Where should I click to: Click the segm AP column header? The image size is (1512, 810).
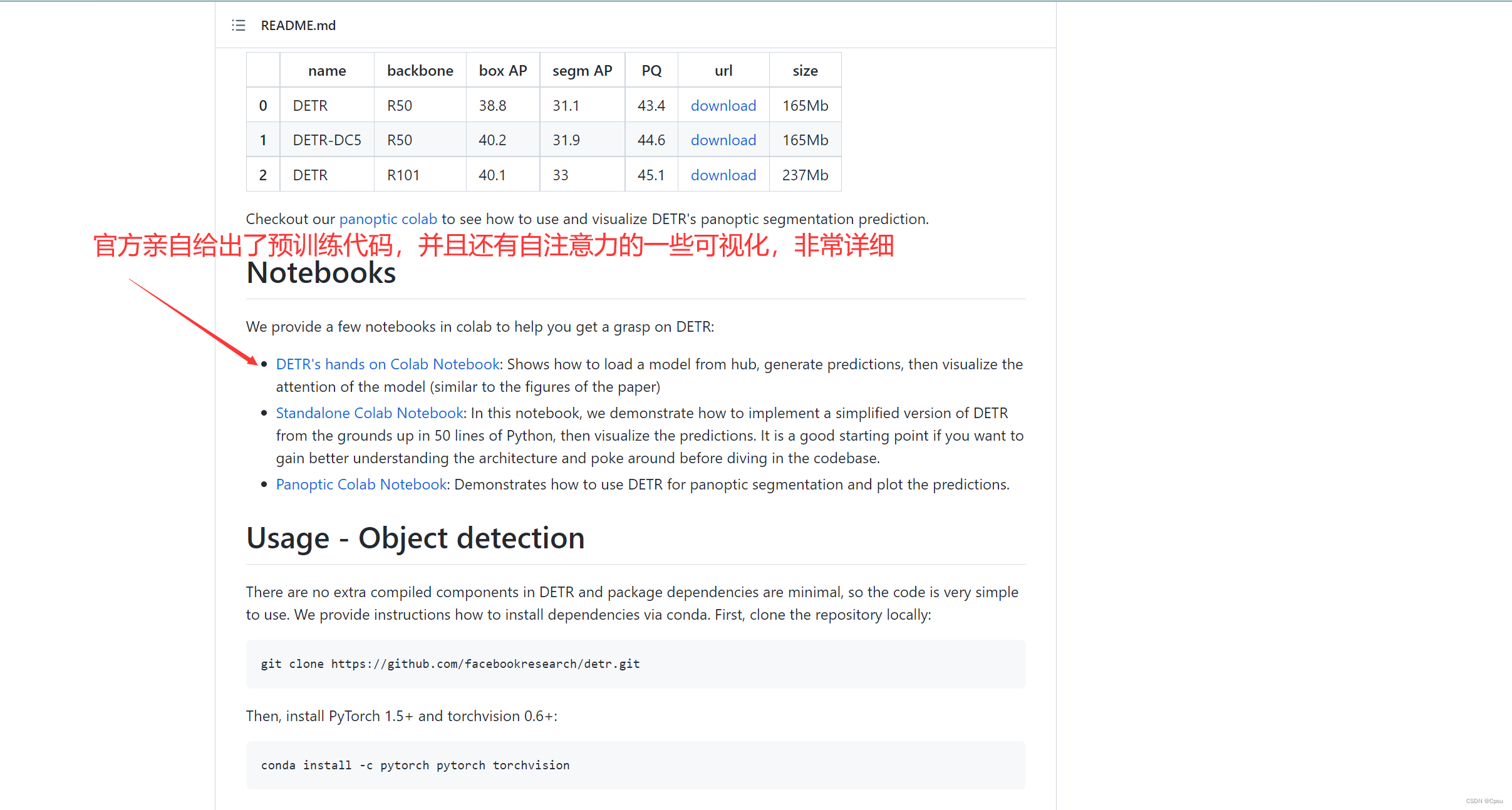(582, 71)
